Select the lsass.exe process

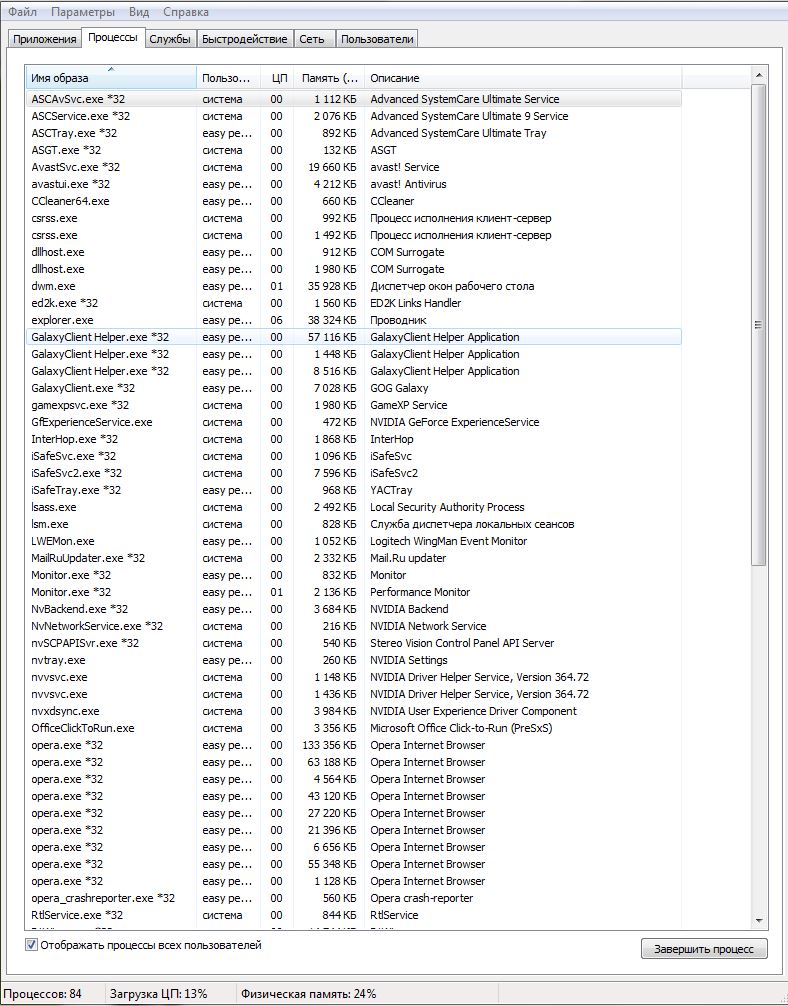click(354, 507)
